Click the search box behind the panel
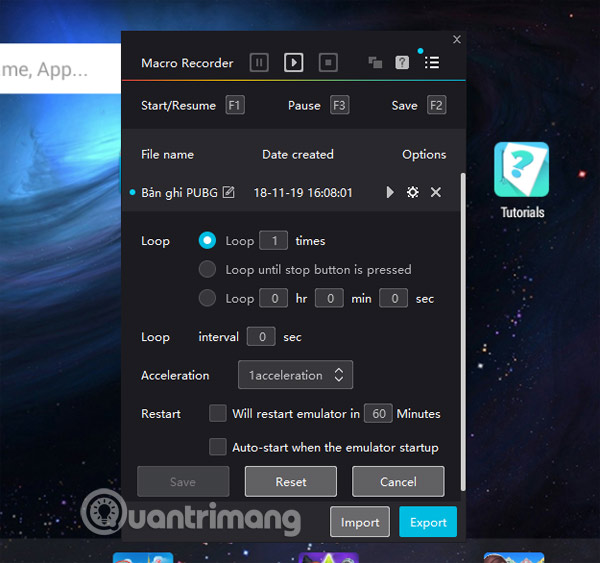600x563 pixels. click(60, 69)
